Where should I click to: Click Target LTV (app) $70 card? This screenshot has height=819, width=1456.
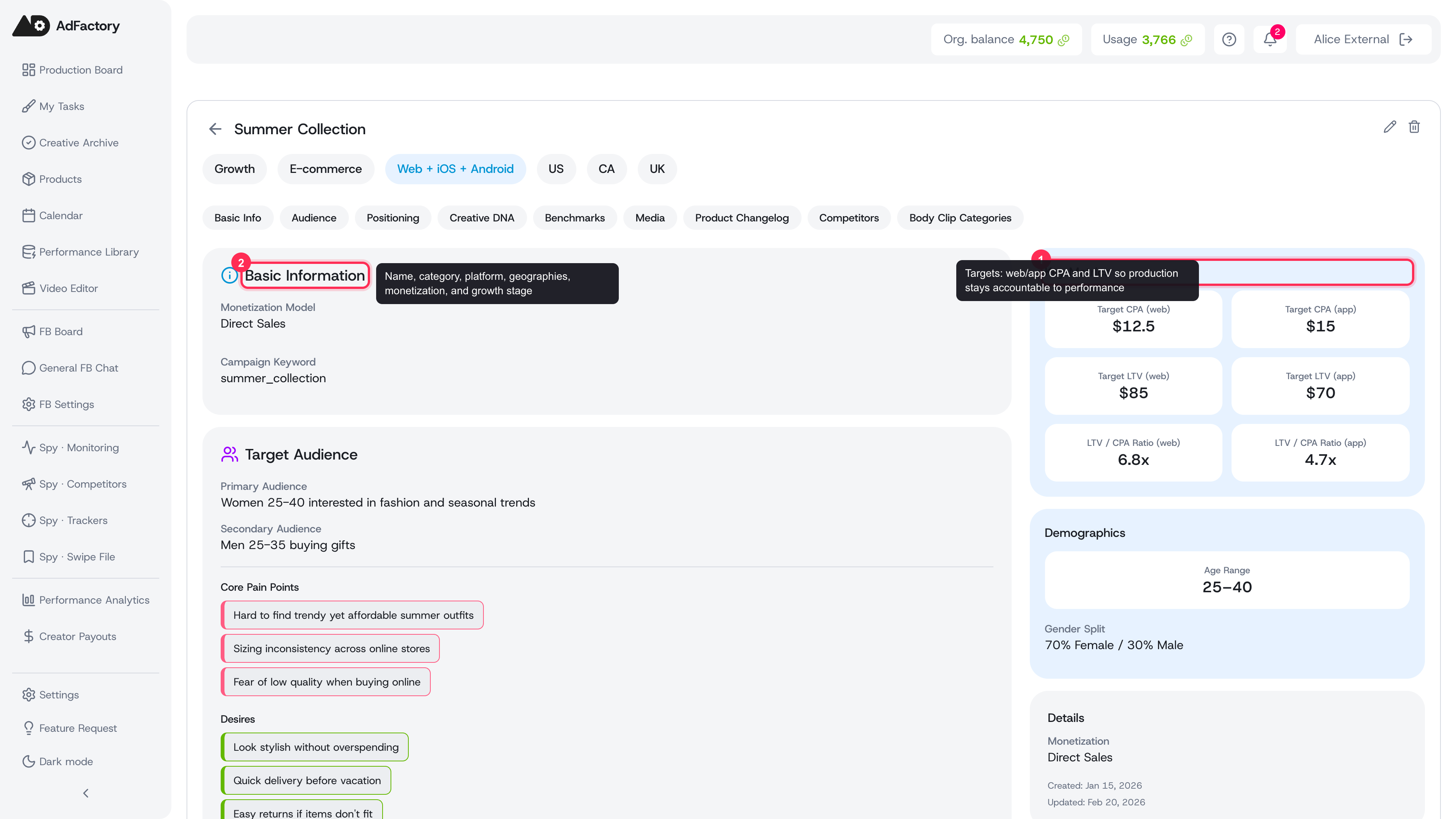click(1320, 386)
